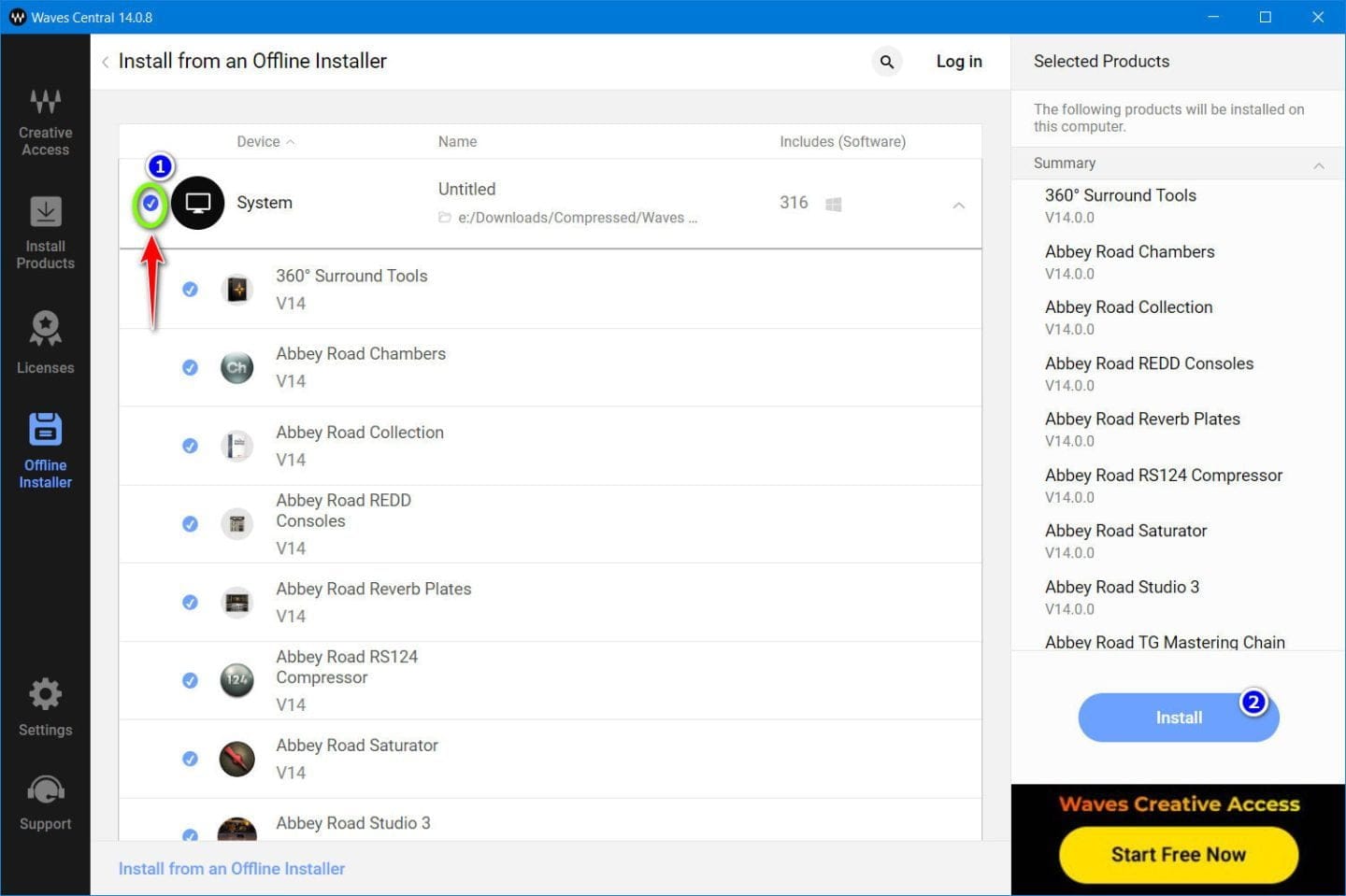Click Log in
Image resolution: width=1346 pixels, height=896 pixels.
pos(959,62)
